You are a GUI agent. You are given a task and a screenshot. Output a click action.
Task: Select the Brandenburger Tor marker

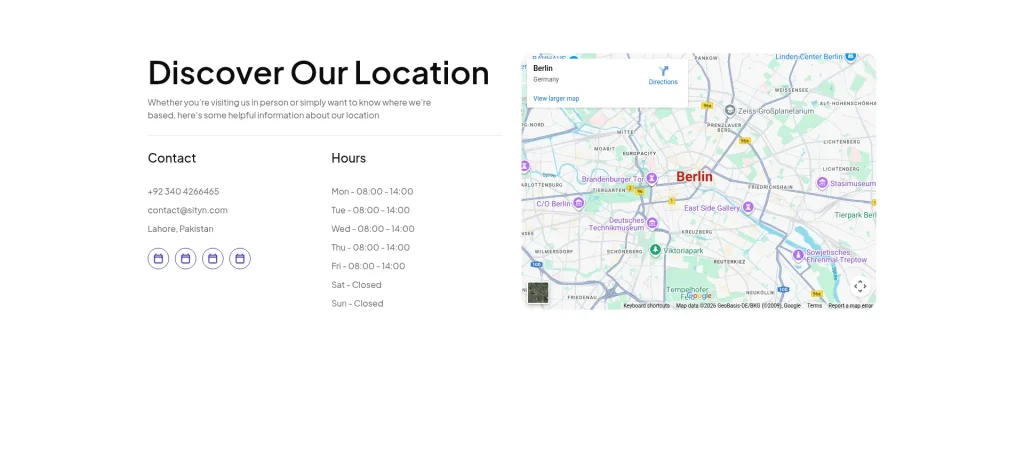pyautogui.click(x=652, y=179)
